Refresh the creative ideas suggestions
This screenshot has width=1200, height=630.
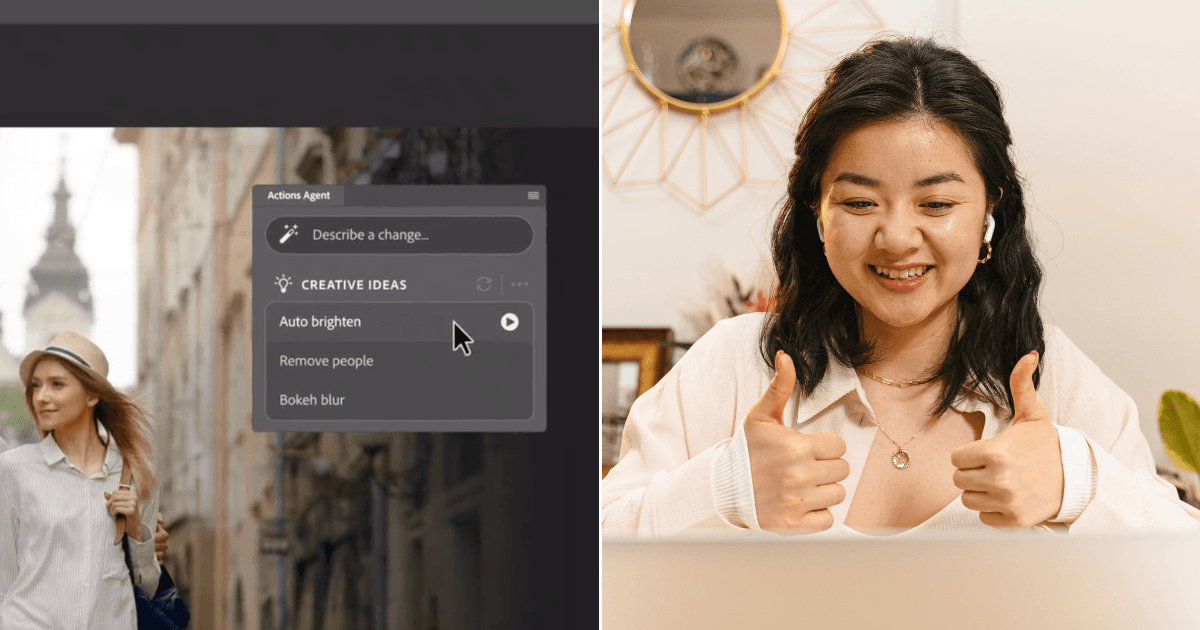(x=484, y=284)
